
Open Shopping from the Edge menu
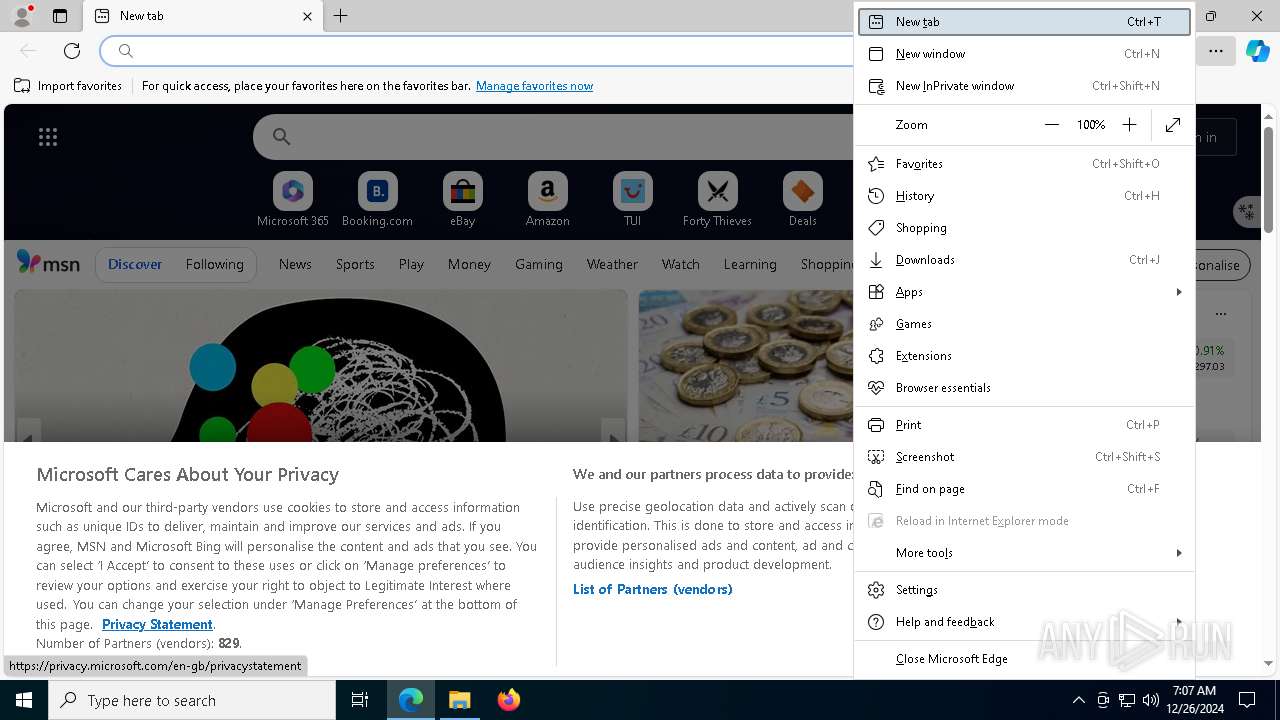[x=1025, y=228]
